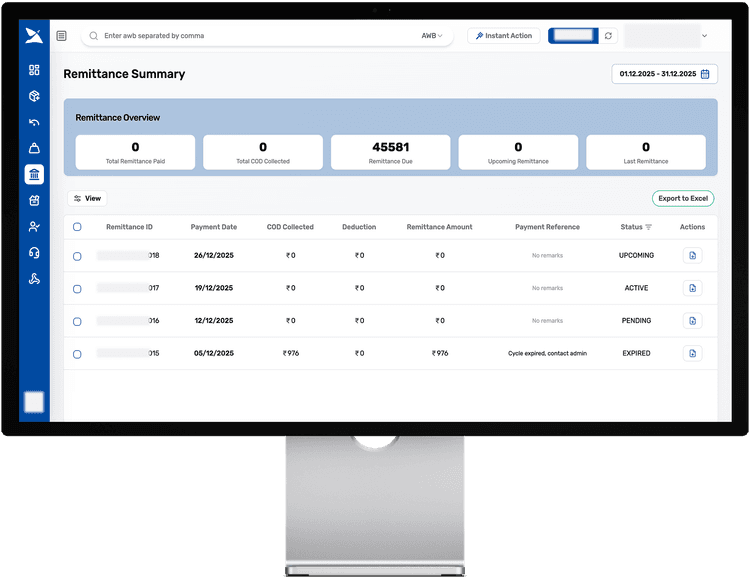The image size is (750, 578).
Task: Click the blue button beside Instant Action
Action: pos(573,36)
